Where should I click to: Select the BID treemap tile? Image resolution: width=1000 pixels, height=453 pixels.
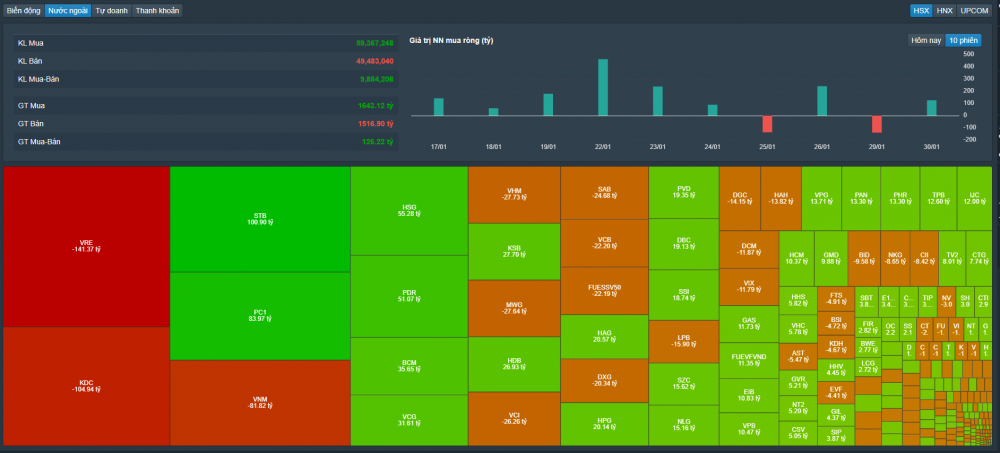pyautogui.click(x=864, y=258)
